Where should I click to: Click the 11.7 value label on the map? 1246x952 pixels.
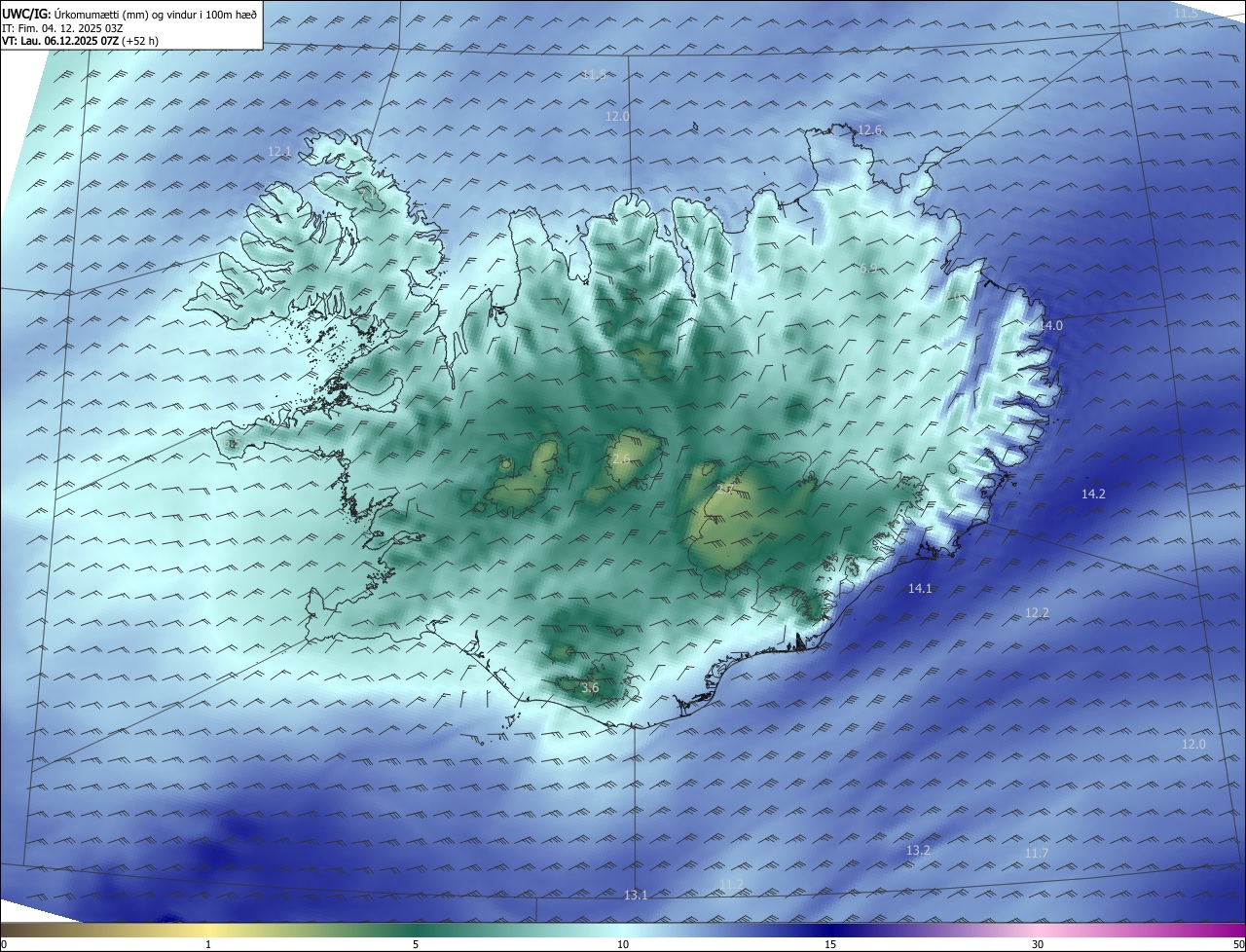[x=1037, y=854]
